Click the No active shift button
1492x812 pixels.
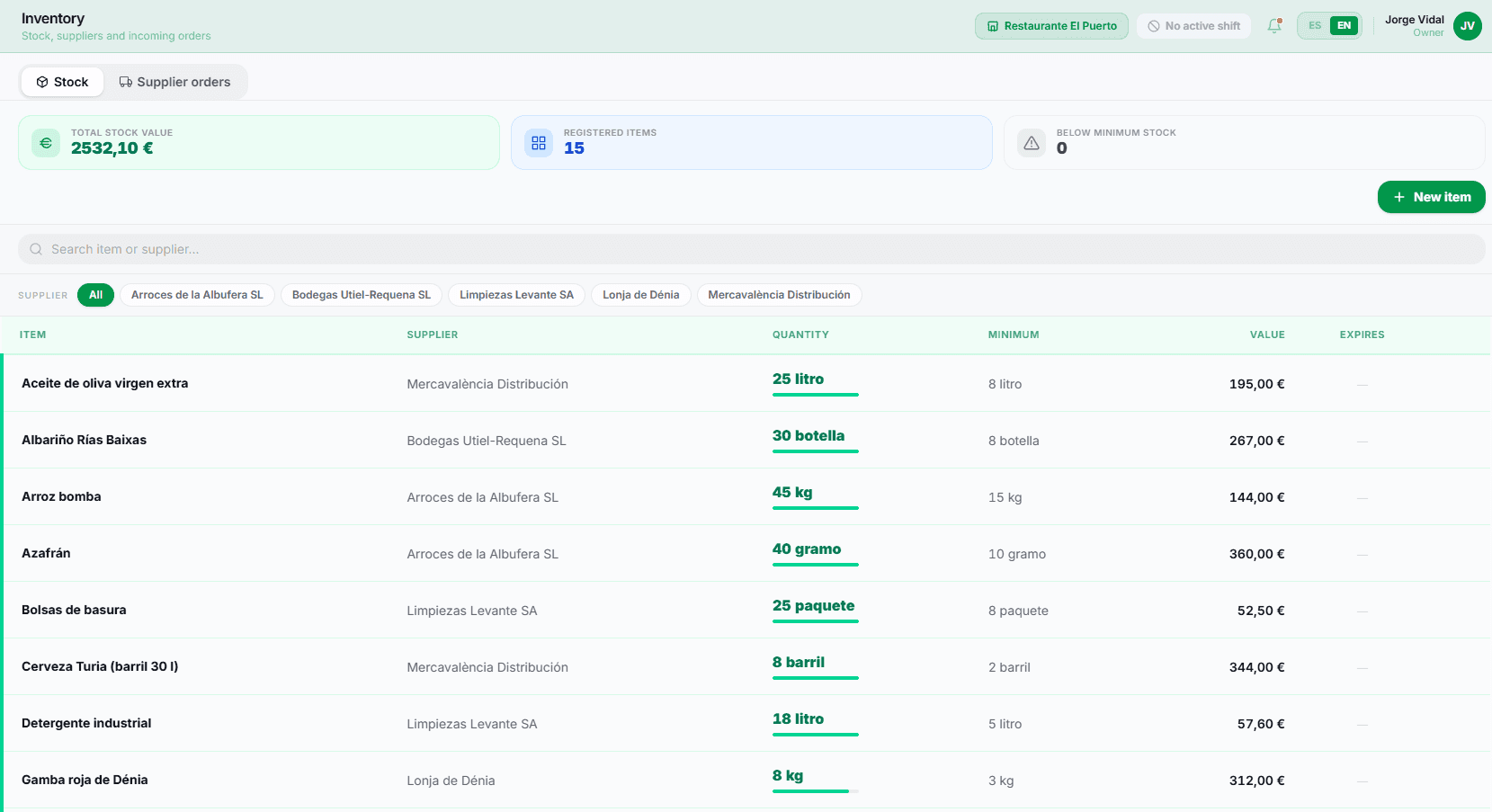[1193, 26]
